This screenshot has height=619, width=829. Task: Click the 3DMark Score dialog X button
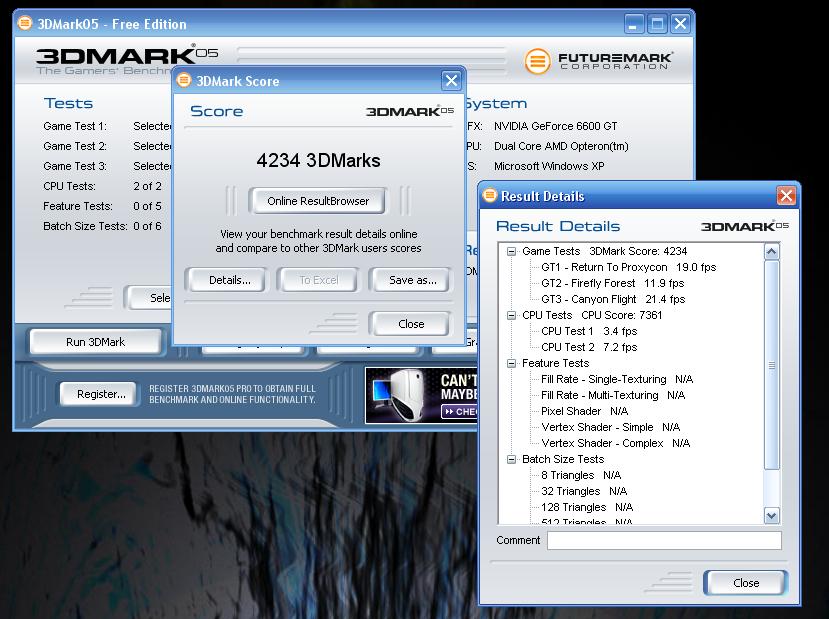(451, 80)
